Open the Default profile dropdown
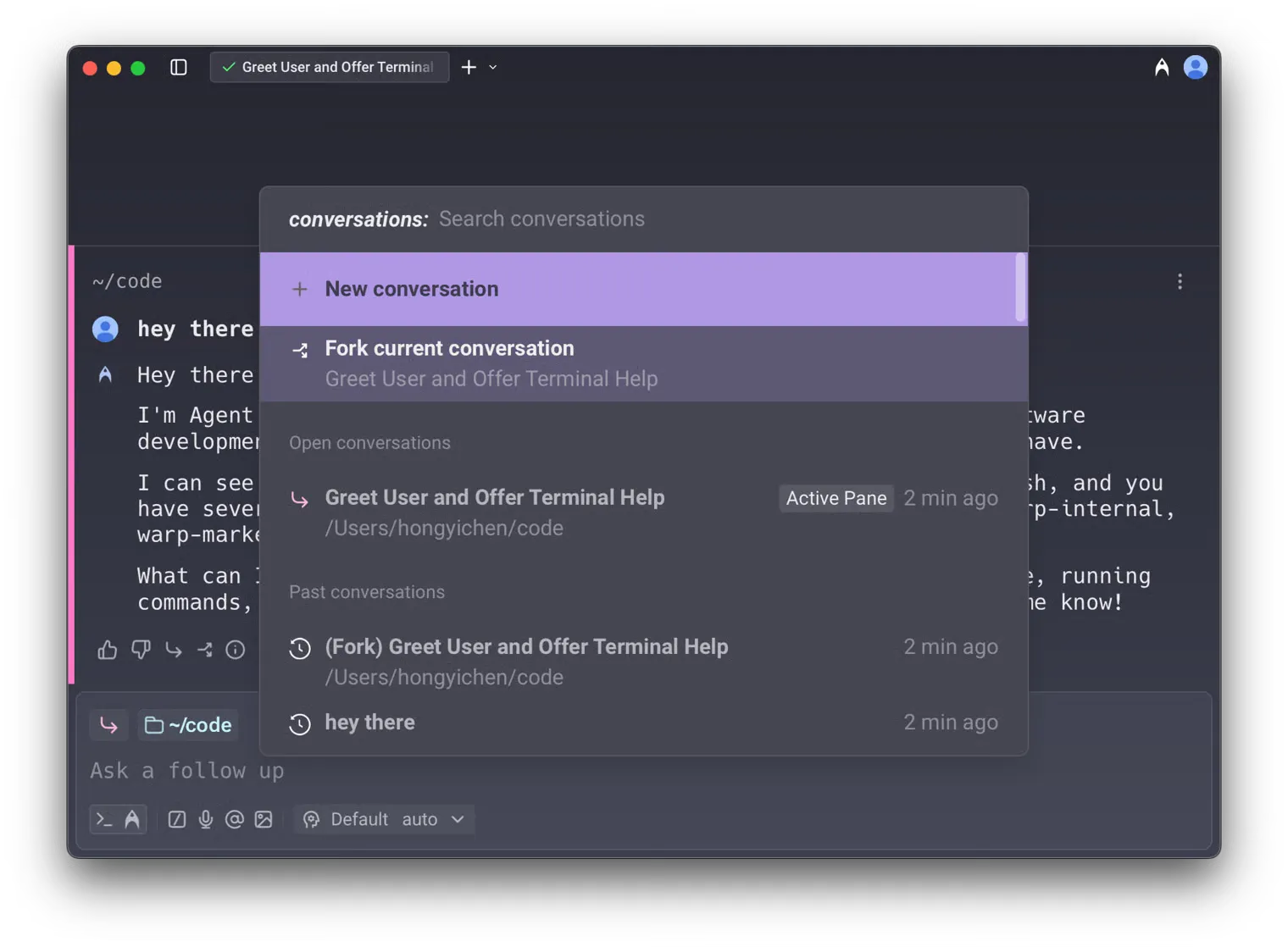1288x947 pixels. (x=359, y=819)
